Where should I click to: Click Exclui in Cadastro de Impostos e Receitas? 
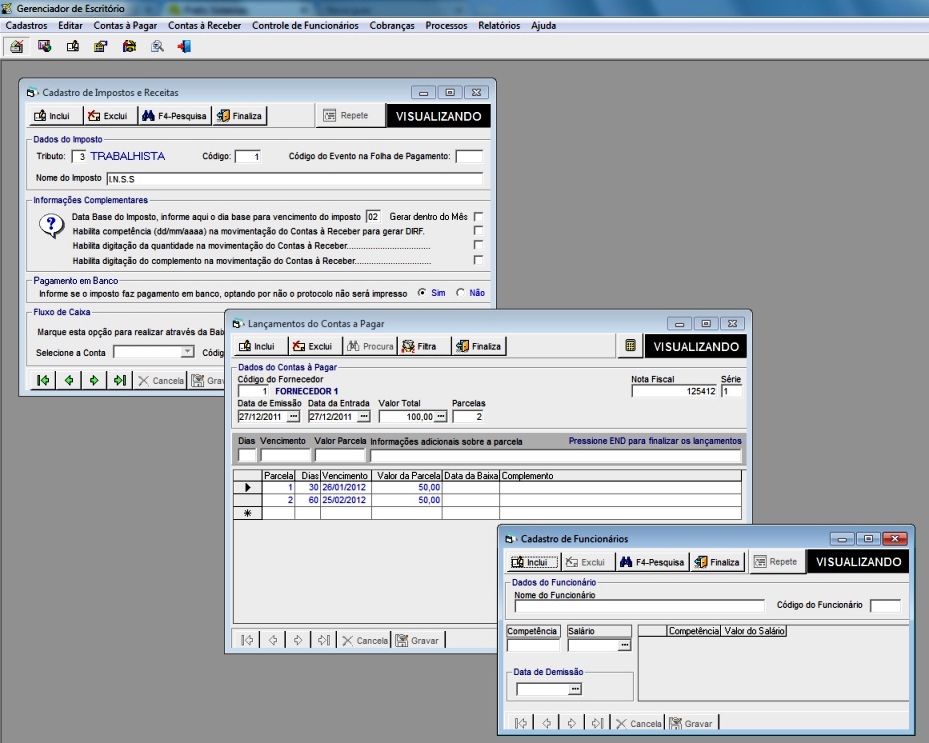107,116
